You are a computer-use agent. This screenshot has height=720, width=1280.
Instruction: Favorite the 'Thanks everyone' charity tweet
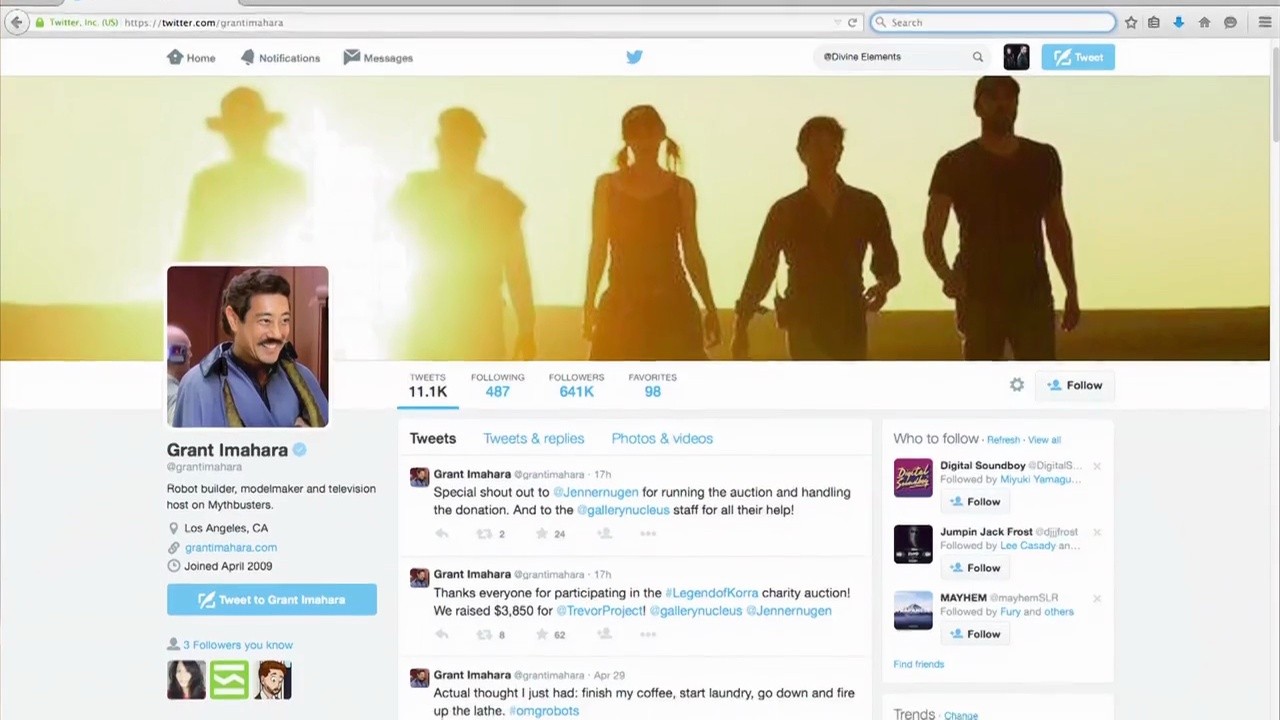(x=542, y=634)
